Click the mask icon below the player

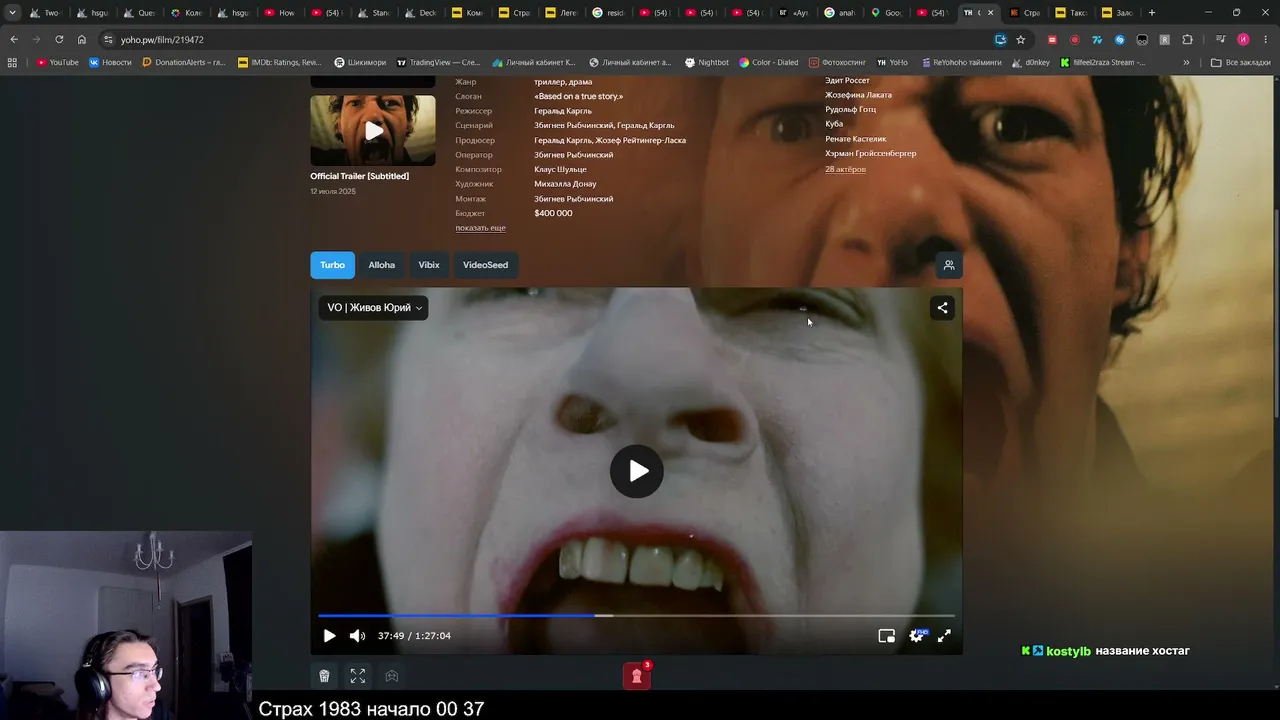(391, 676)
